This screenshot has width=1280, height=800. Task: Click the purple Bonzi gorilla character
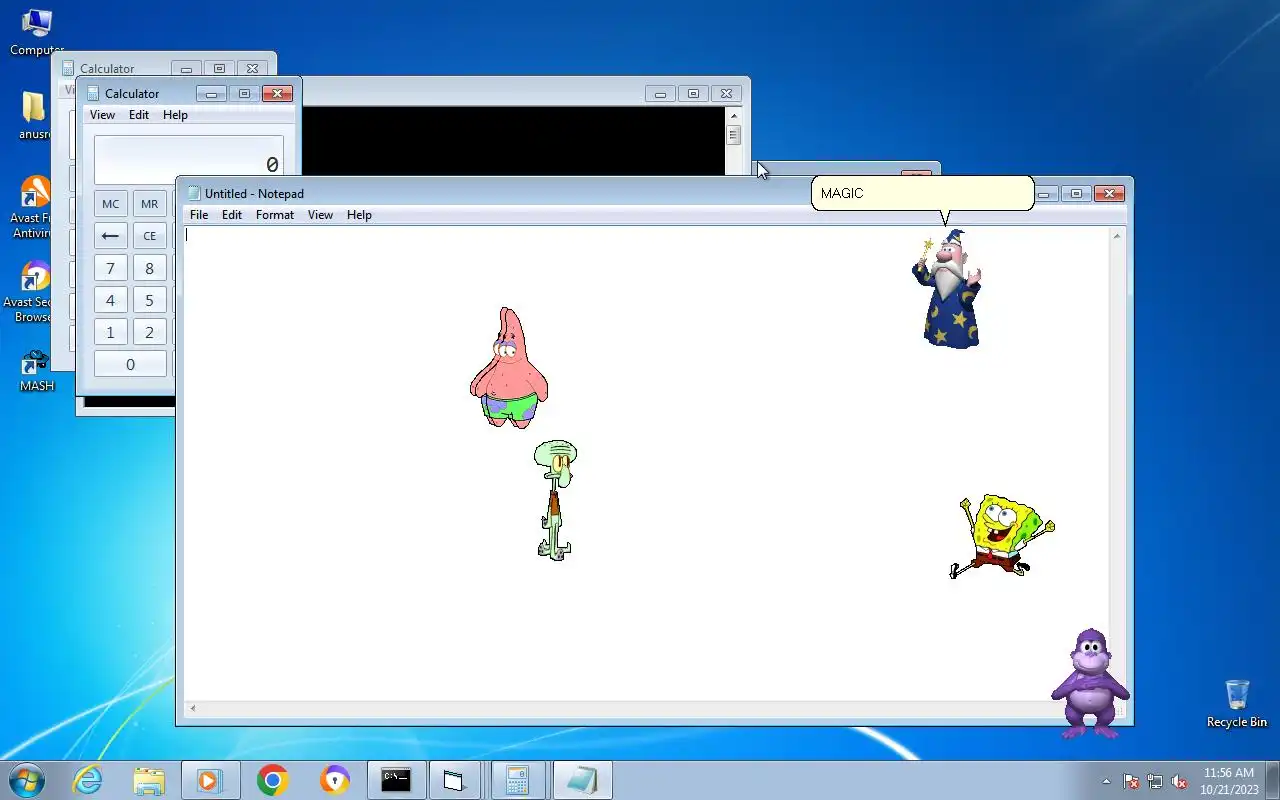click(1090, 683)
